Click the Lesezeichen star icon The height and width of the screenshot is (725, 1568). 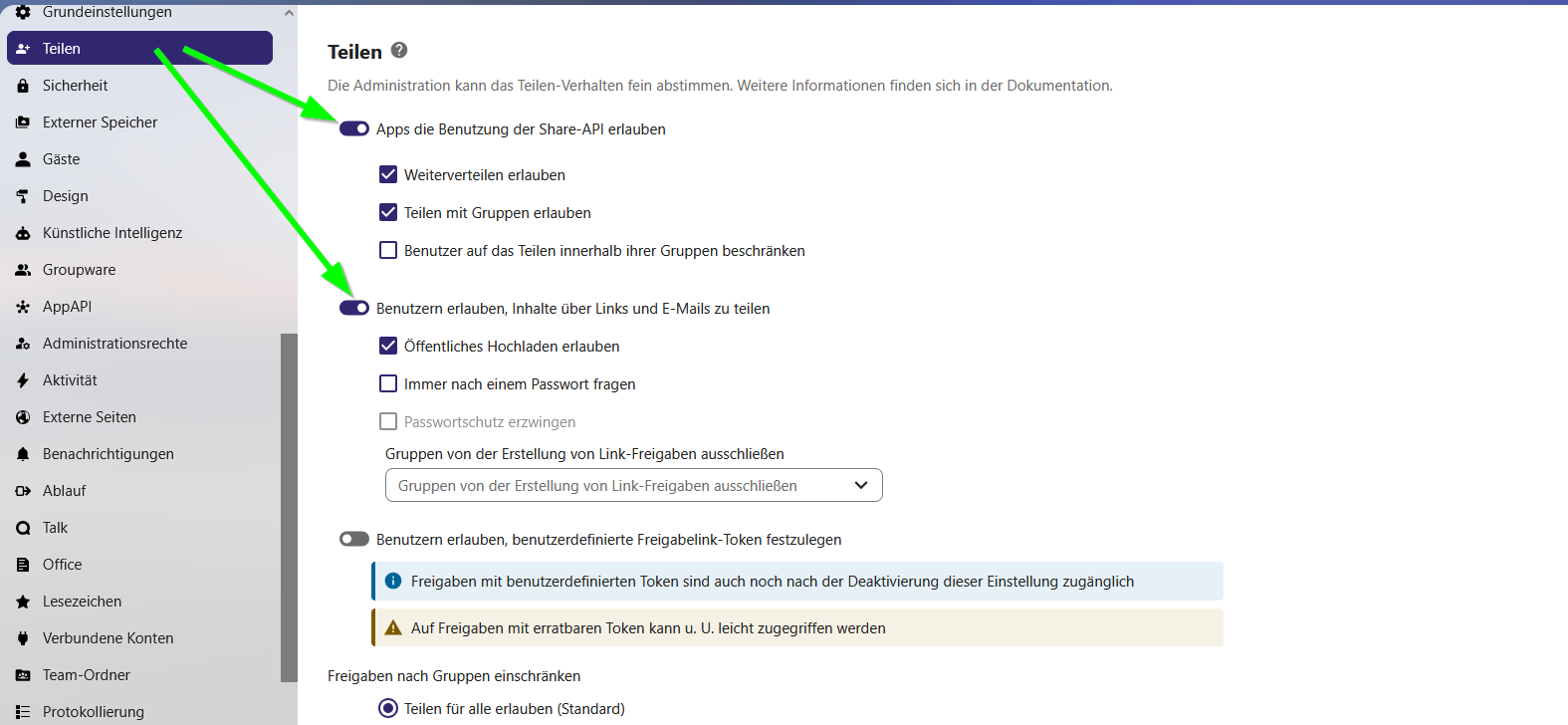point(23,602)
